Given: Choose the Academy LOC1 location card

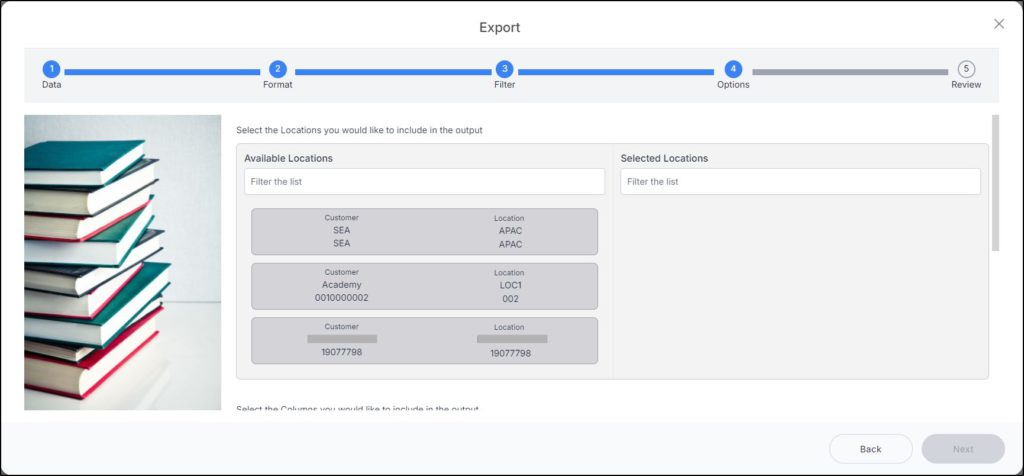Looking at the screenshot, I should click(x=424, y=285).
